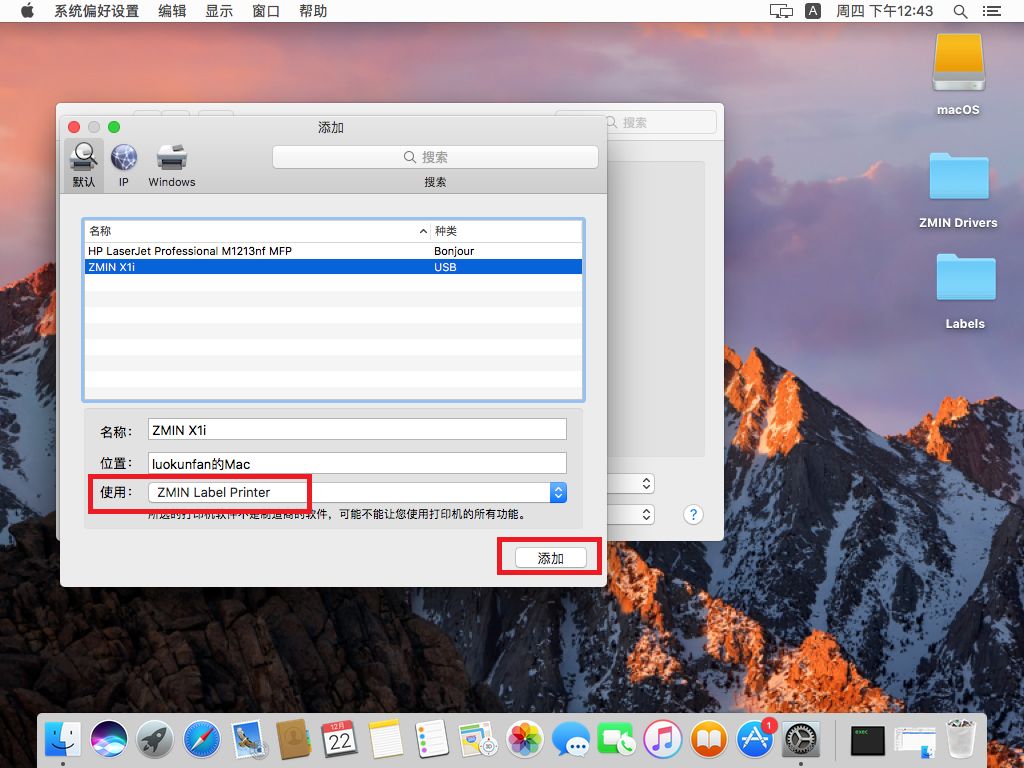Open Maps from the Dock
This screenshot has width=1024, height=768.
(478, 740)
